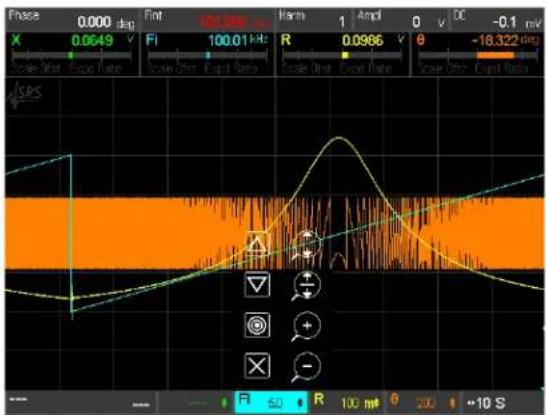
Task: Select the Harm harmonic field
Action: click(x=314, y=20)
